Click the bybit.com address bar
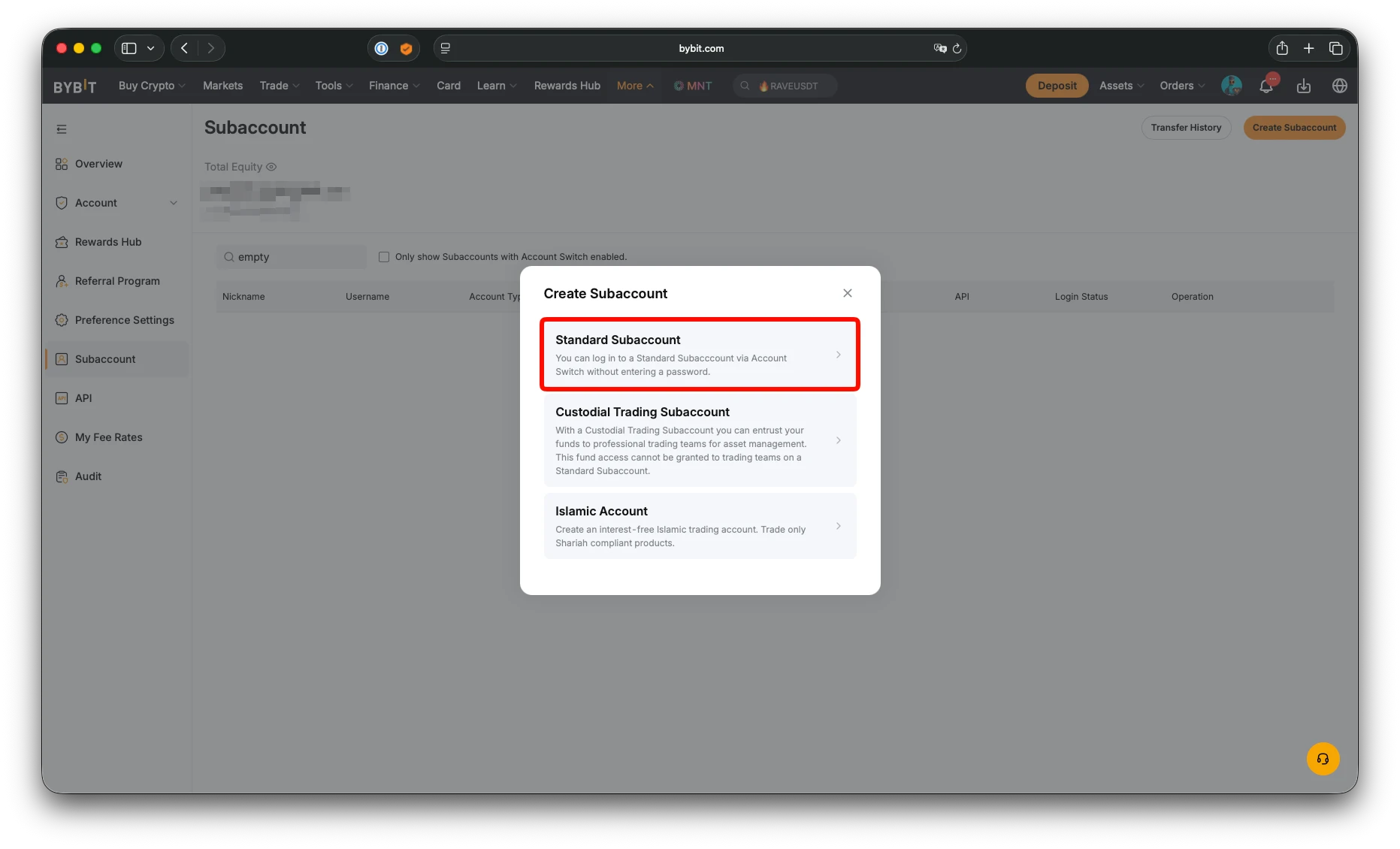This screenshot has height=849, width=1400. [x=700, y=48]
